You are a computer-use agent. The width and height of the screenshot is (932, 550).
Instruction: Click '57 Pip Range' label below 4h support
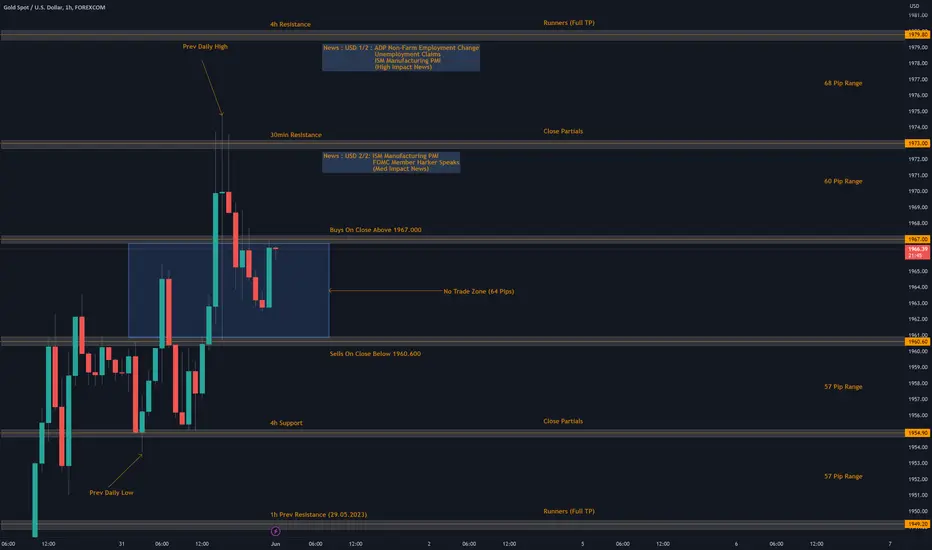843,476
